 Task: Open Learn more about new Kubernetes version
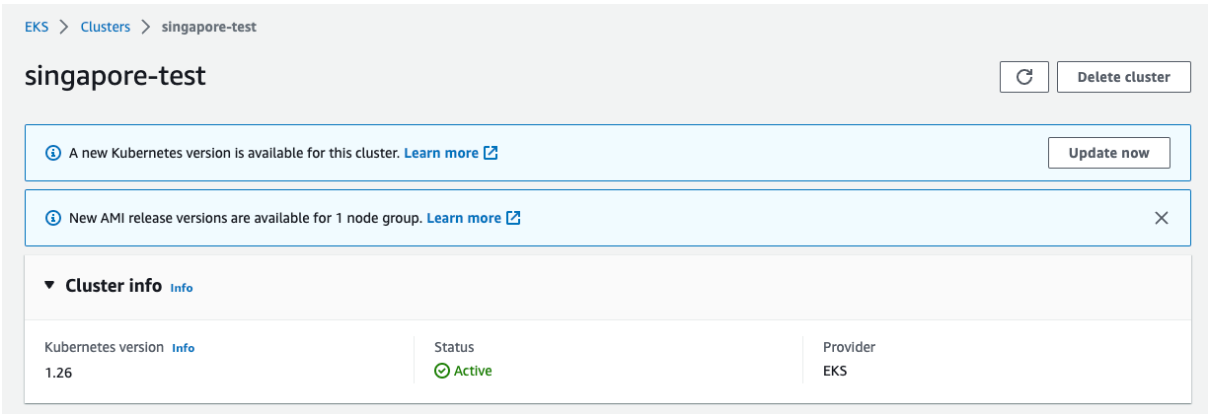[x=441, y=154]
